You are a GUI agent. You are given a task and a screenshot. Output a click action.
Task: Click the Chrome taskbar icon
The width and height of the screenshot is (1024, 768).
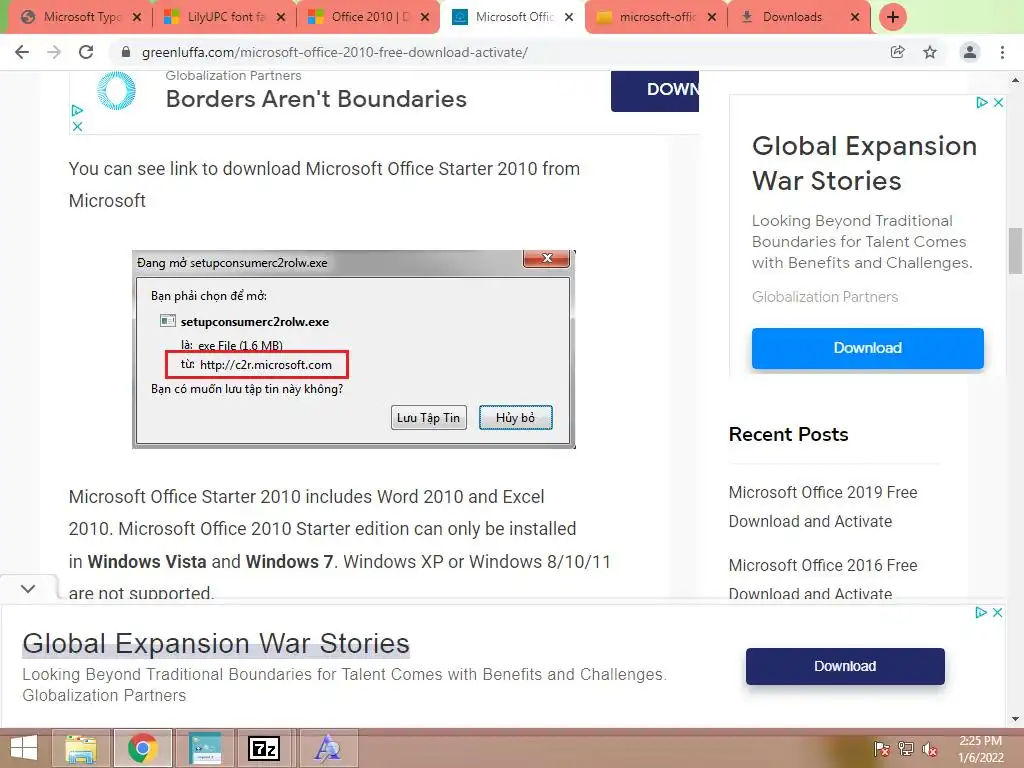[x=143, y=748]
